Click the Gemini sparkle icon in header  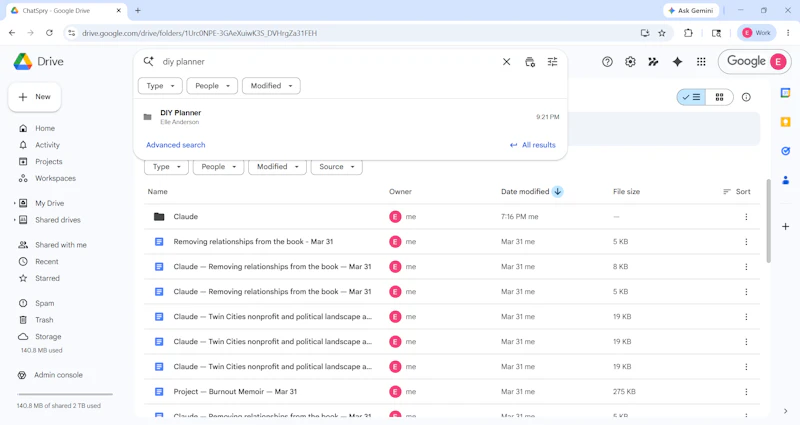point(677,62)
